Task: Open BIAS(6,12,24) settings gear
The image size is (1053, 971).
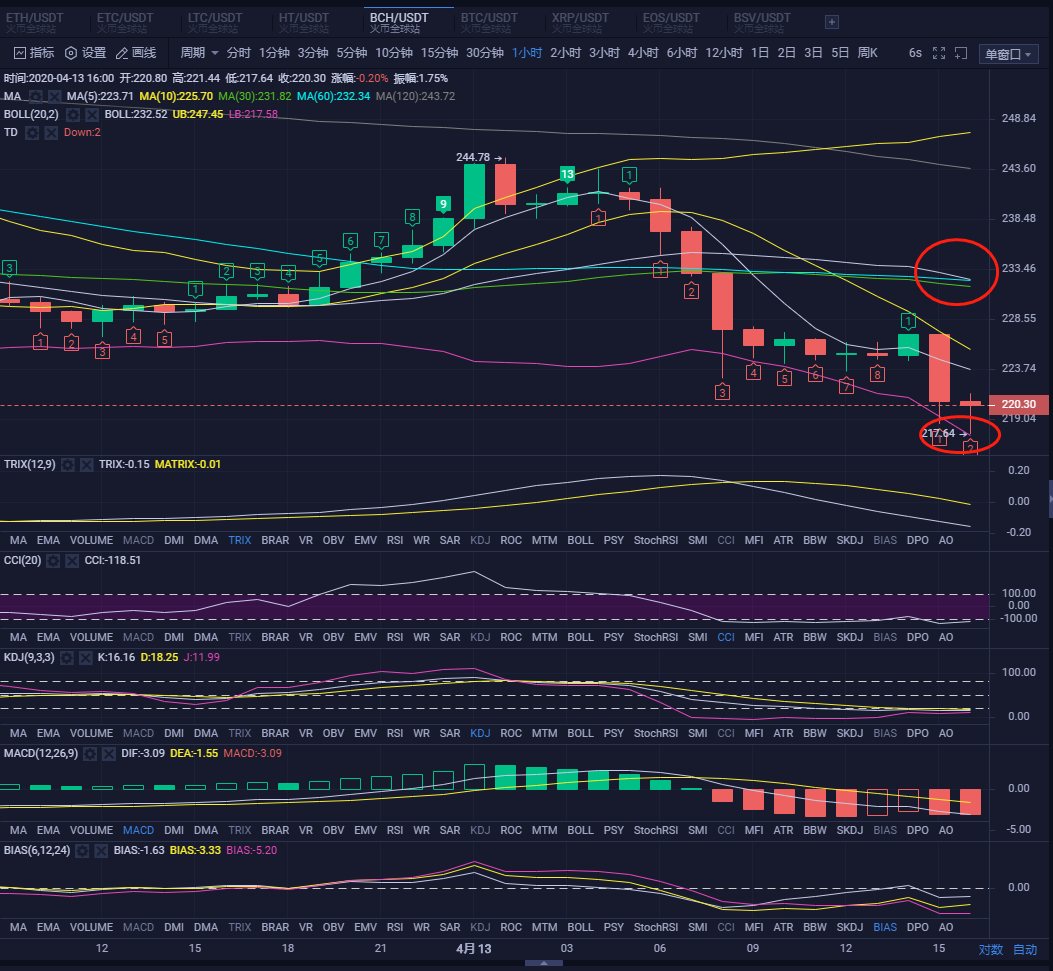Action: 82,851
